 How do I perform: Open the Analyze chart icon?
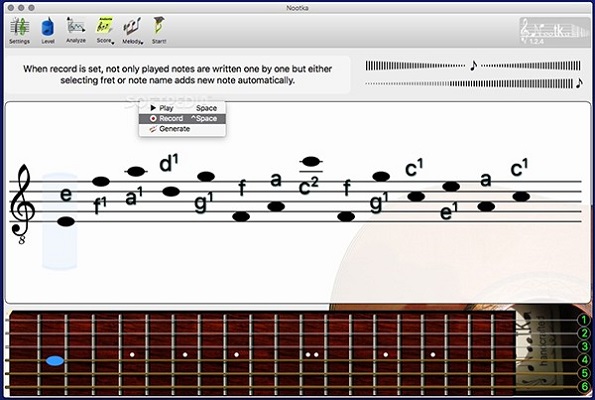click(76, 30)
